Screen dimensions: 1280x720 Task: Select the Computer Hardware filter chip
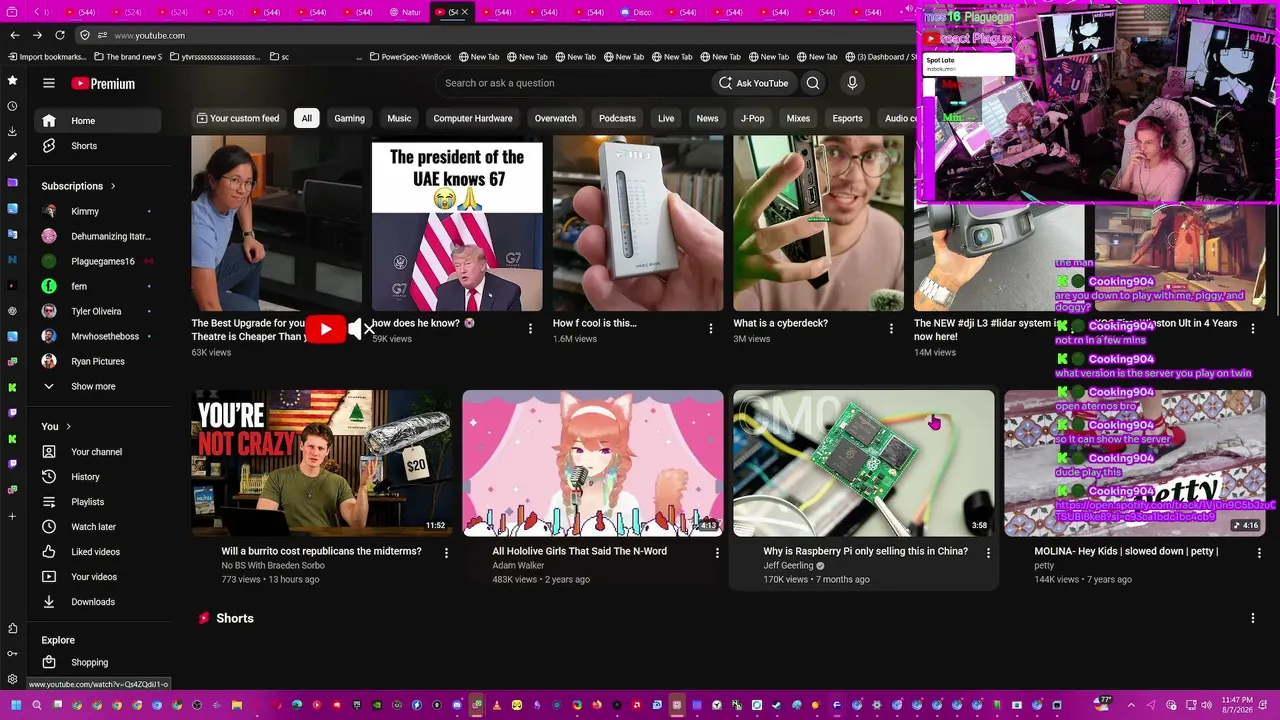tap(473, 118)
